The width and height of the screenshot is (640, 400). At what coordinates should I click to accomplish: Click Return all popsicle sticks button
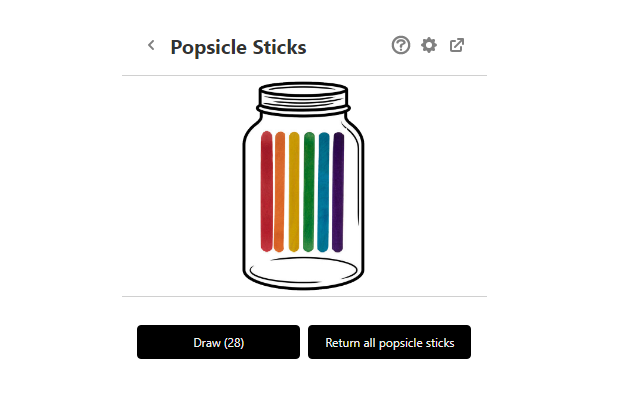click(389, 342)
